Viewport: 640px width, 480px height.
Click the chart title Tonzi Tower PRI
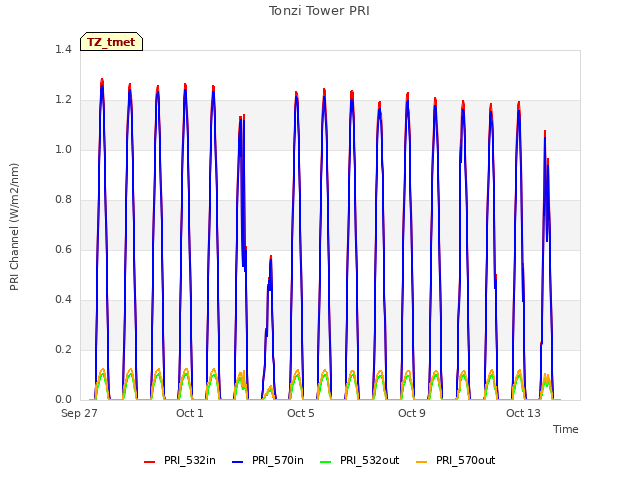(x=319, y=11)
